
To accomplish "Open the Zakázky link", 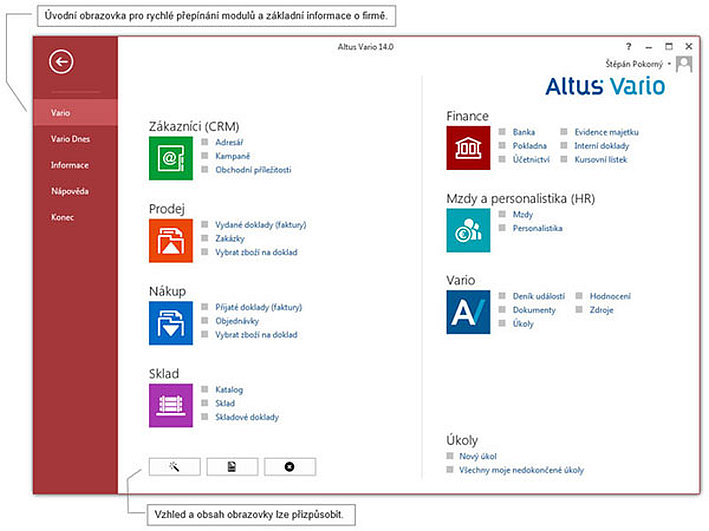I will coord(230,239).
